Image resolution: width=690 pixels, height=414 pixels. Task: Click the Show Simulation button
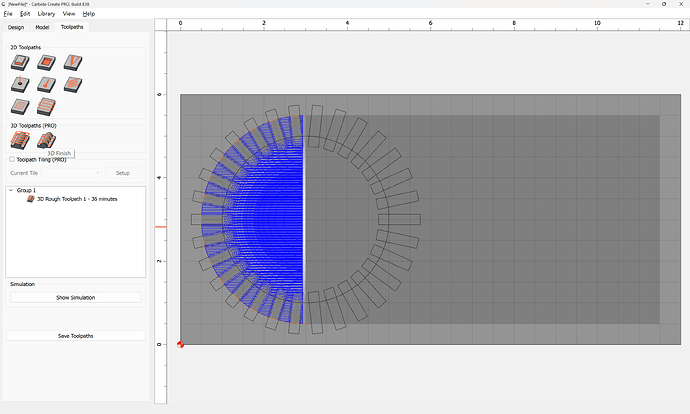(76, 298)
